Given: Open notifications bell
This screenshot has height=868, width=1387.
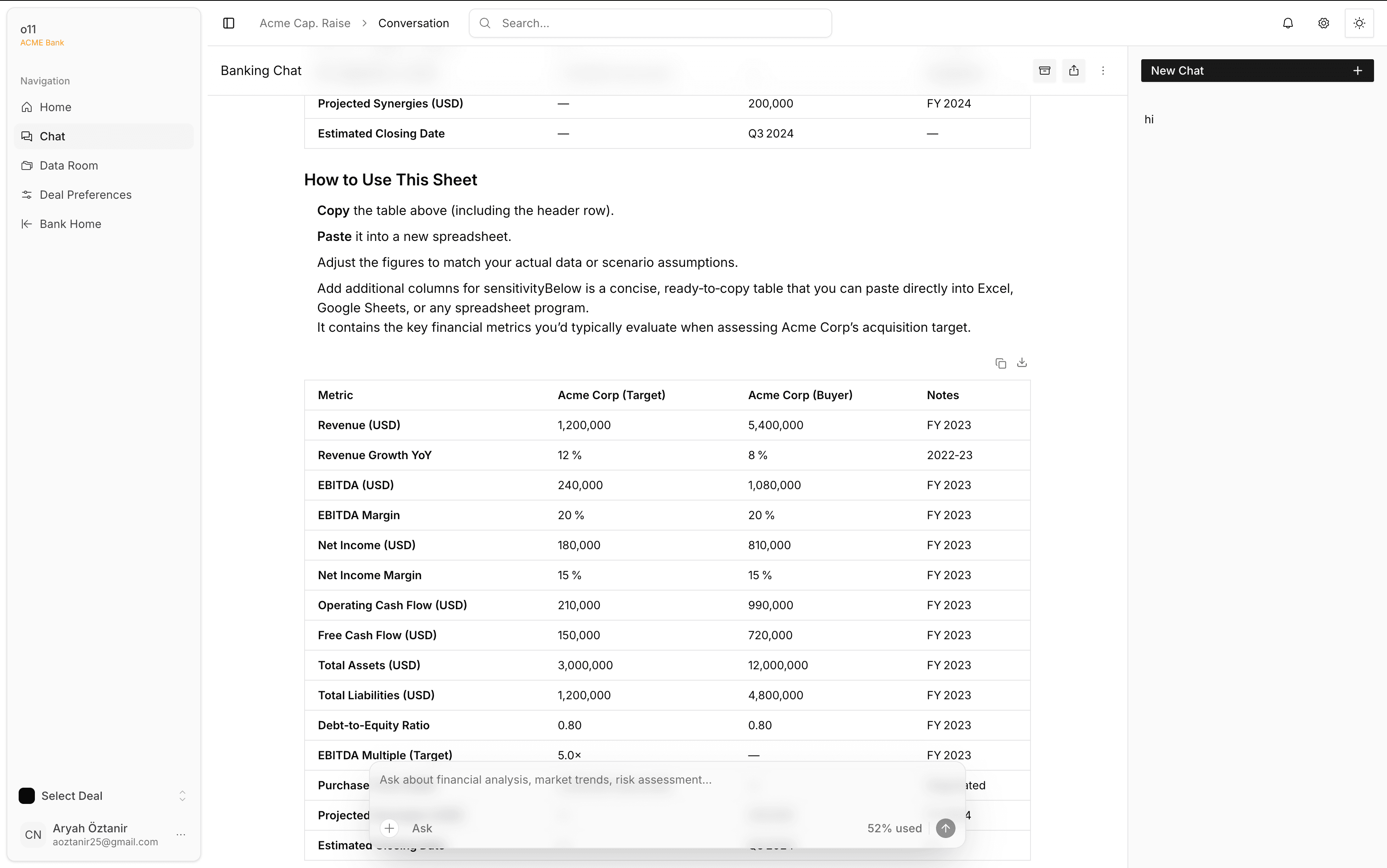Looking at the screenshot, I should 1288,23.
